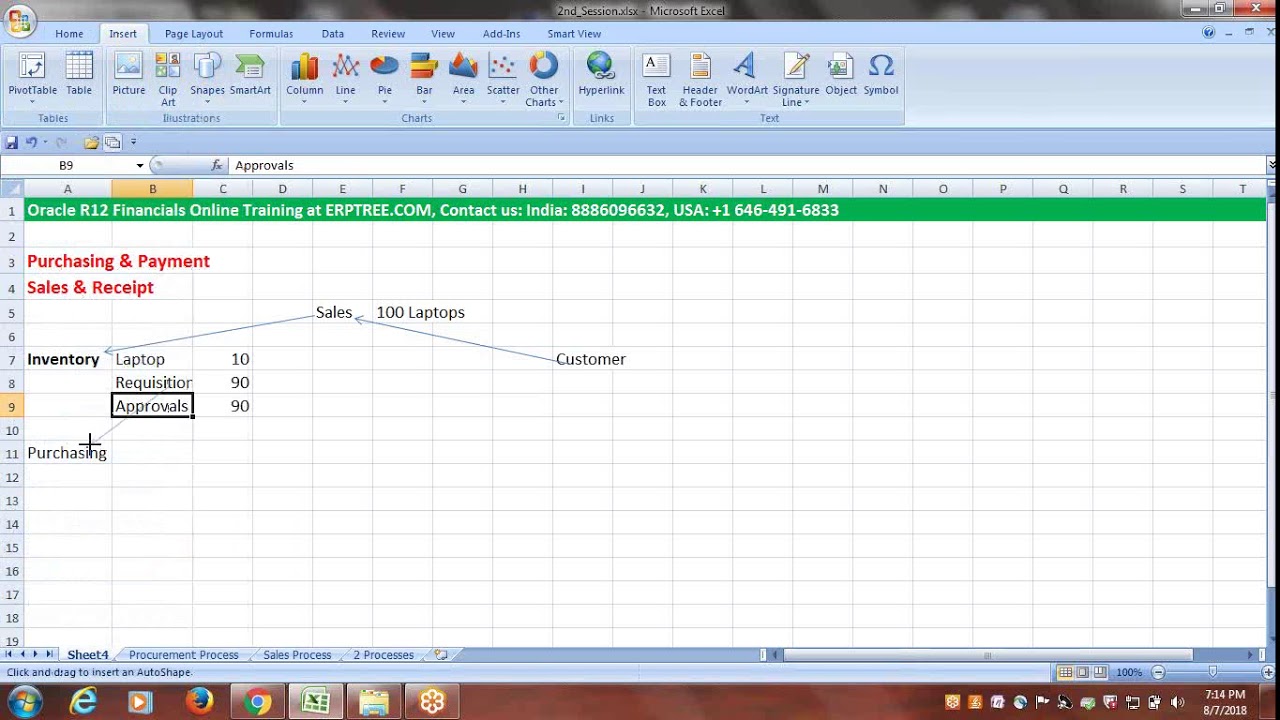
Task: Expand the Name Box dropdown
Action: [140, 165]
